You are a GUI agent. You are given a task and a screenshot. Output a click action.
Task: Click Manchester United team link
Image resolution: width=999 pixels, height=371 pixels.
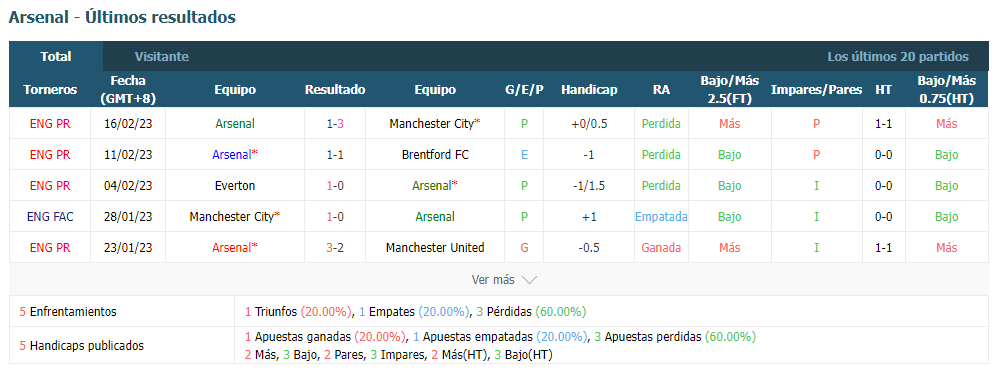[435, 248]
